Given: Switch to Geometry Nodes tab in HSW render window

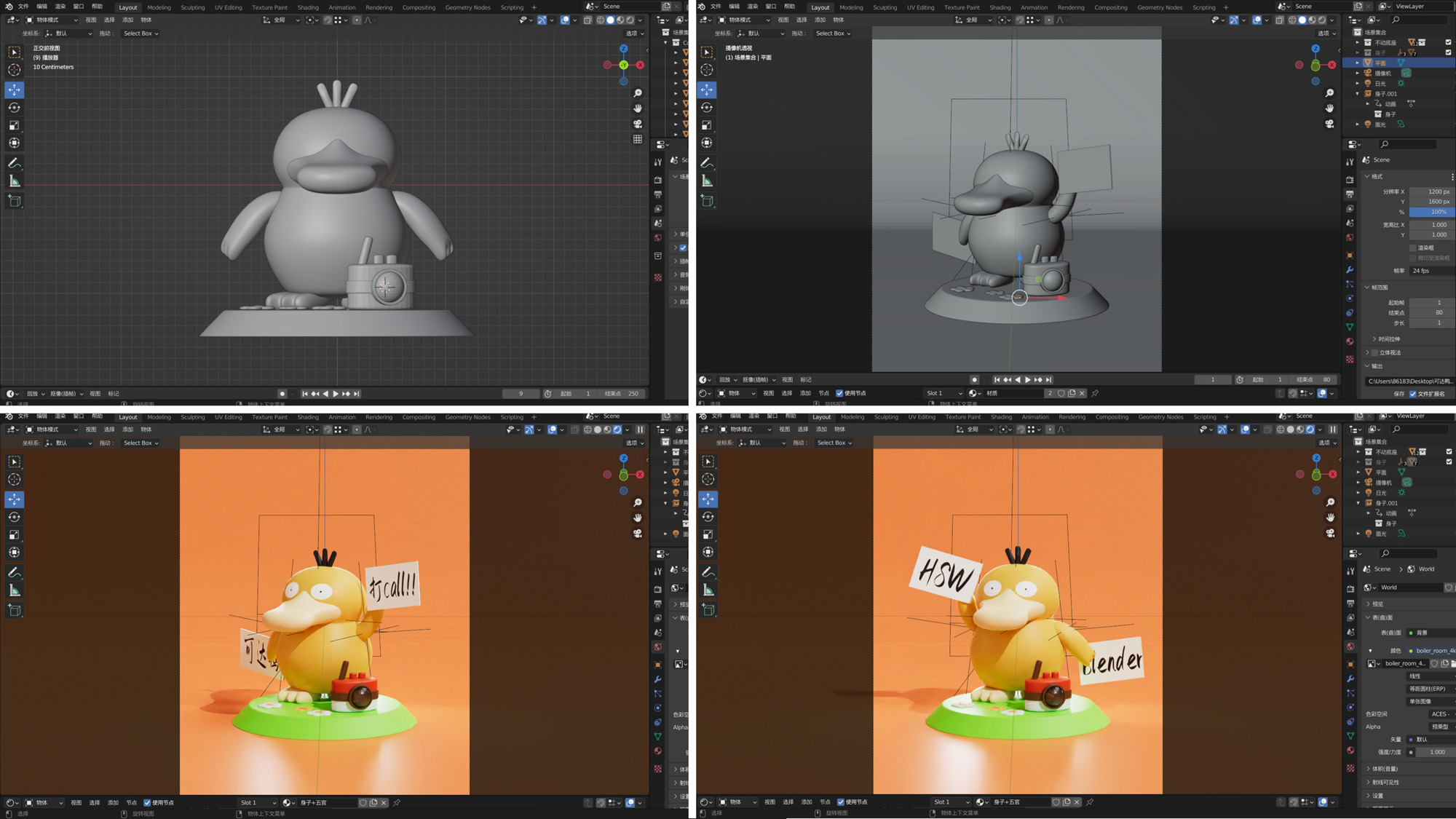Looking at the screenshot, I should click(1160, 417).
